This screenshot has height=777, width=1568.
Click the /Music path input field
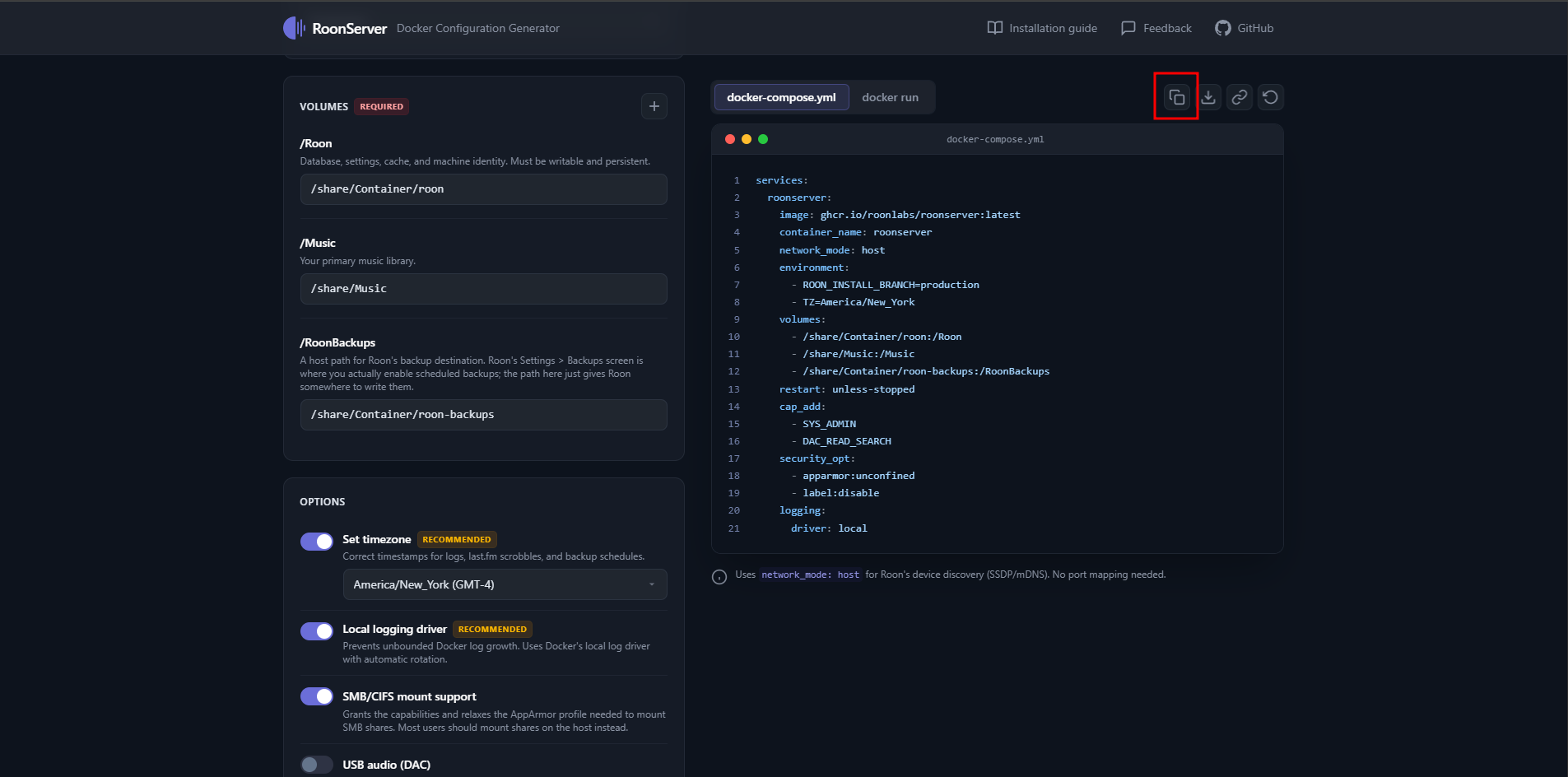483,289
